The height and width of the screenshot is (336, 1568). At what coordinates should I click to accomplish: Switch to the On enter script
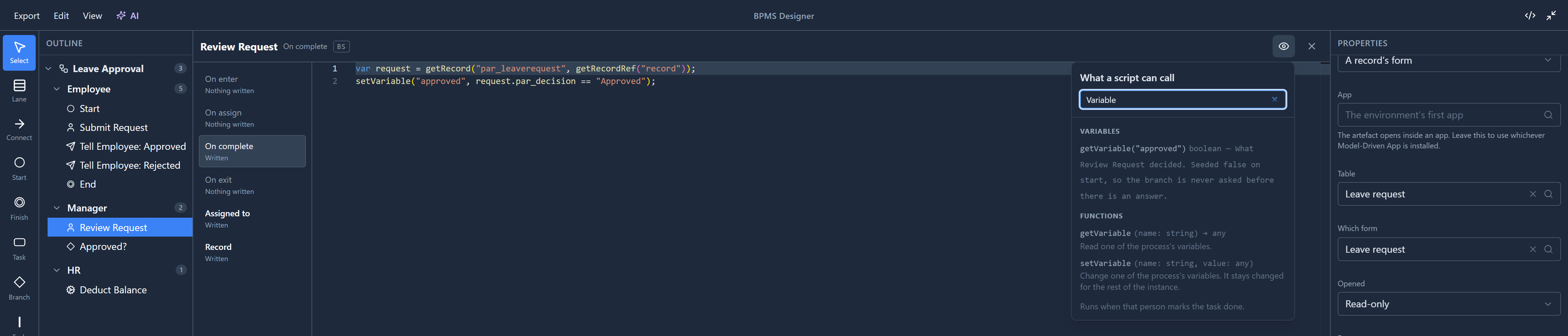tap(252, 84)
